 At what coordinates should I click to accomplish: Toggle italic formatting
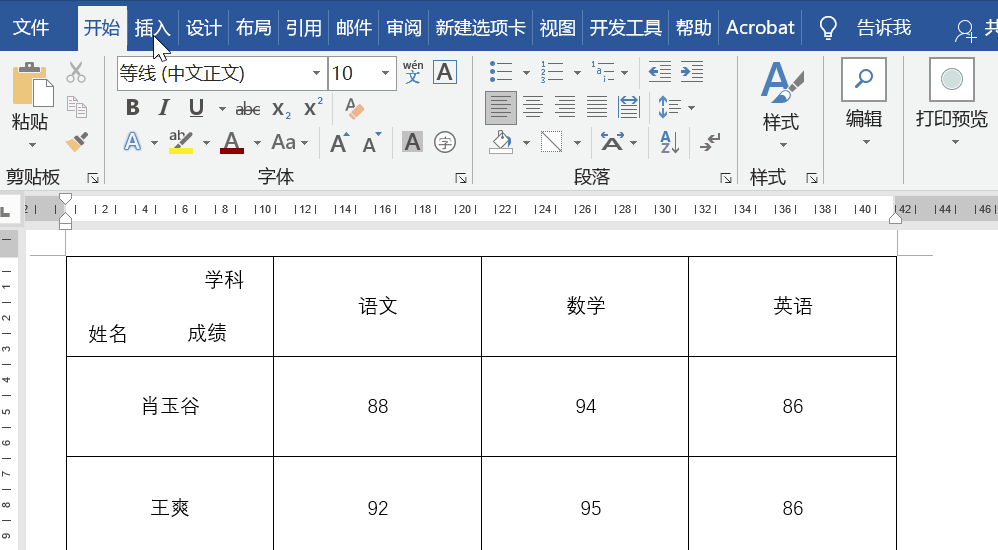click(x=164, y=108)
